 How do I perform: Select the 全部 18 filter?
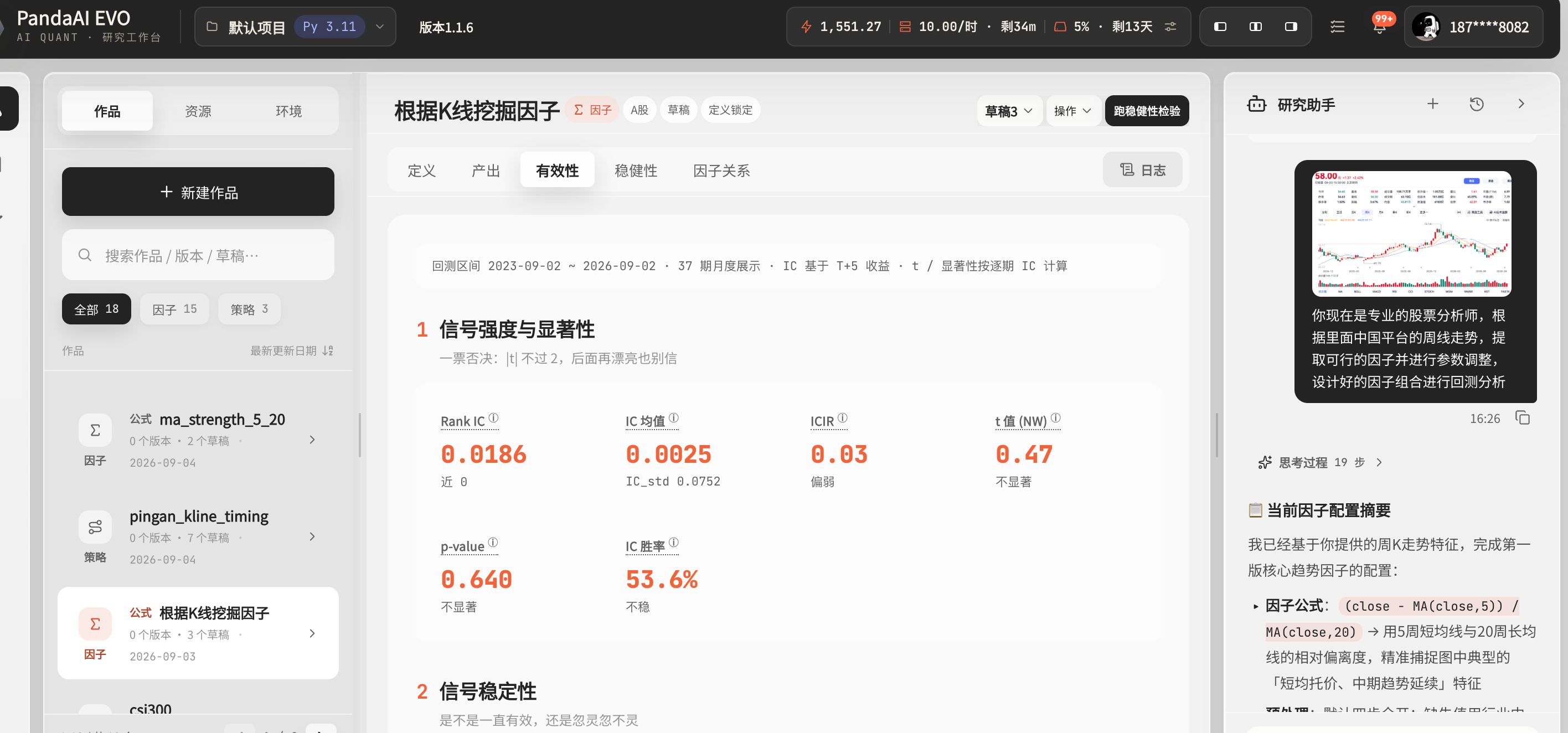96,309
